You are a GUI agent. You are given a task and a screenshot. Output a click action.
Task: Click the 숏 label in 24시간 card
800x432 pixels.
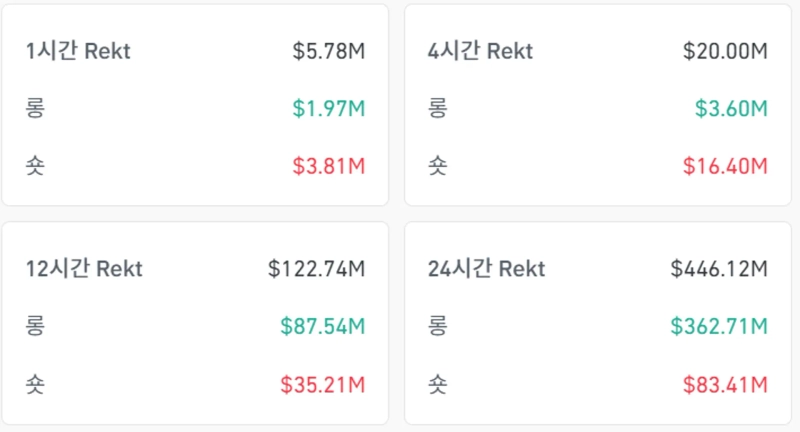click(x=438, y=384)
